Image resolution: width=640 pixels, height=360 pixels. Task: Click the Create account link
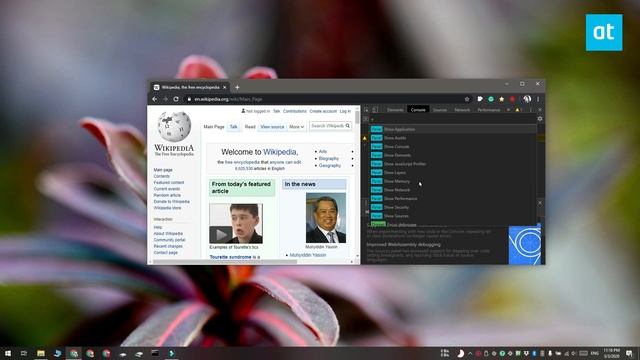point(323,111)
